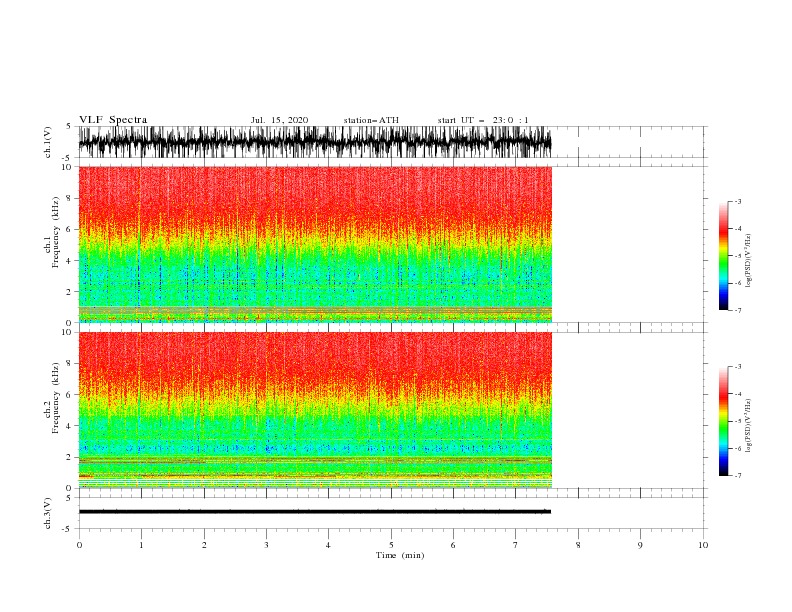Screen dimensions: 792x612
Task: Select the date "Jul. 15, 2020" in header
Action: [x=279, y=120]
